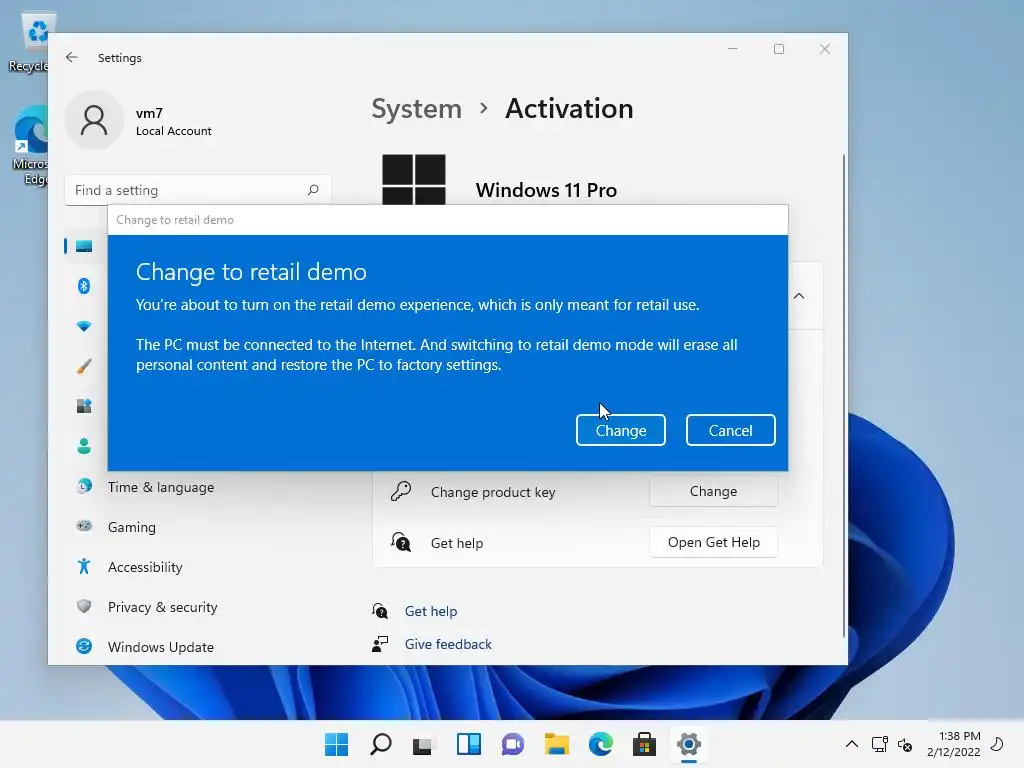Click the search magnifier in Find a setting
This screenshot has height=768, width=1024.
point(313,190)
